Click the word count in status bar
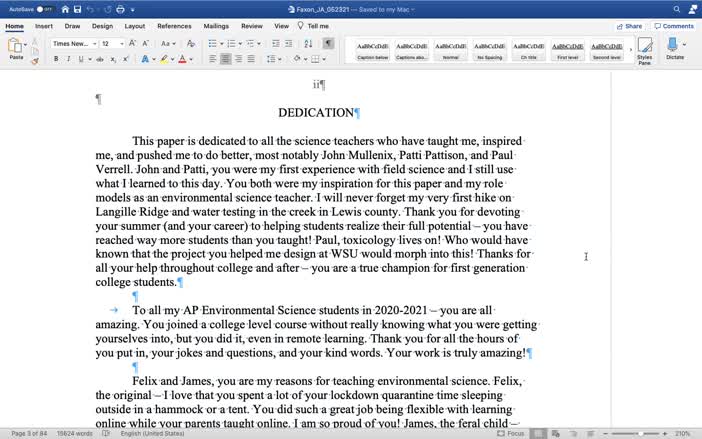Image resolution: width=702 pixels, height=439 pixels. click(74, 433)
